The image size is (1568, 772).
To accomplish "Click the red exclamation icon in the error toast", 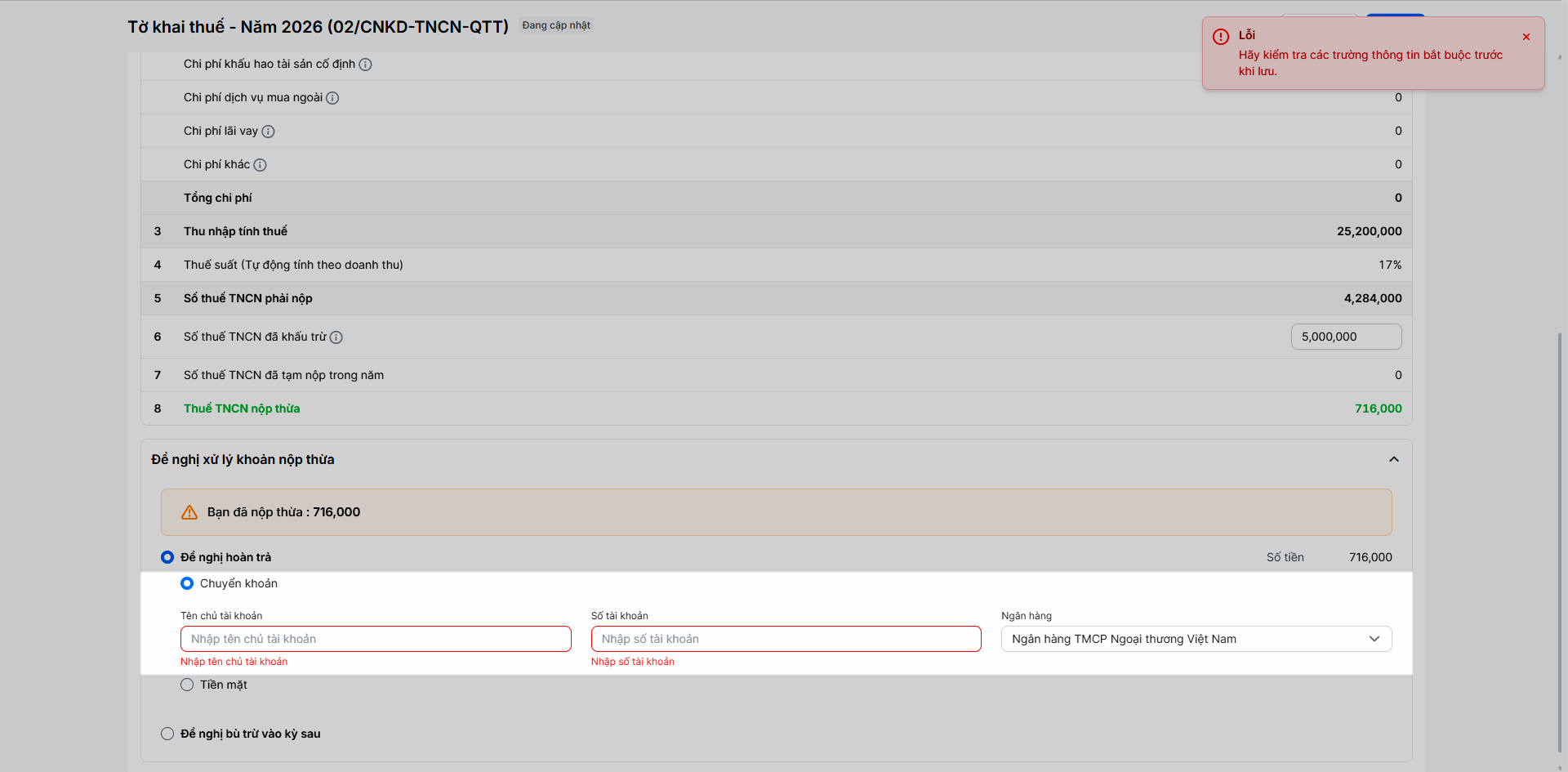I will (x=1221, y=37).
